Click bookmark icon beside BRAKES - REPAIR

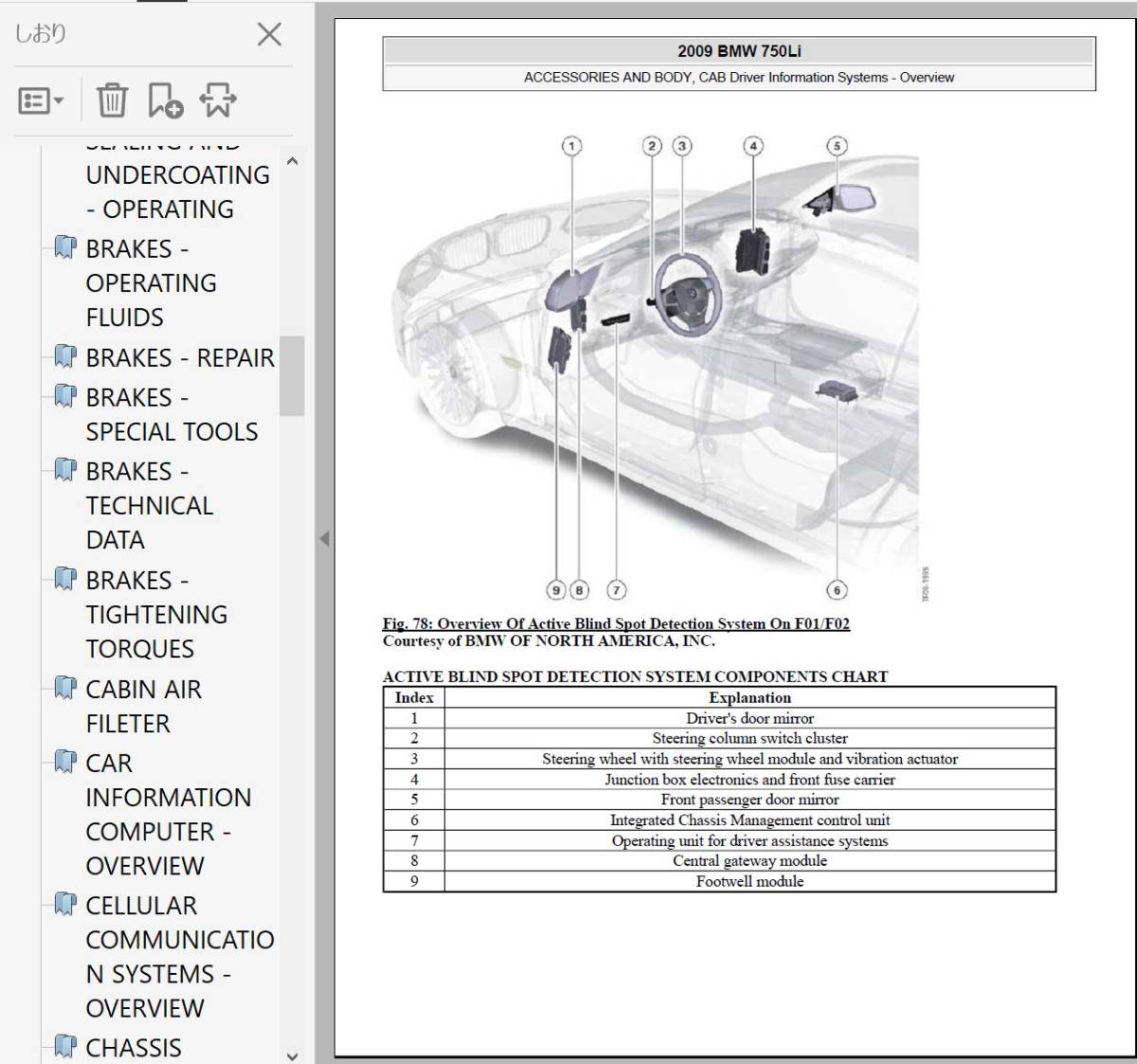click(x=65, y=357)
